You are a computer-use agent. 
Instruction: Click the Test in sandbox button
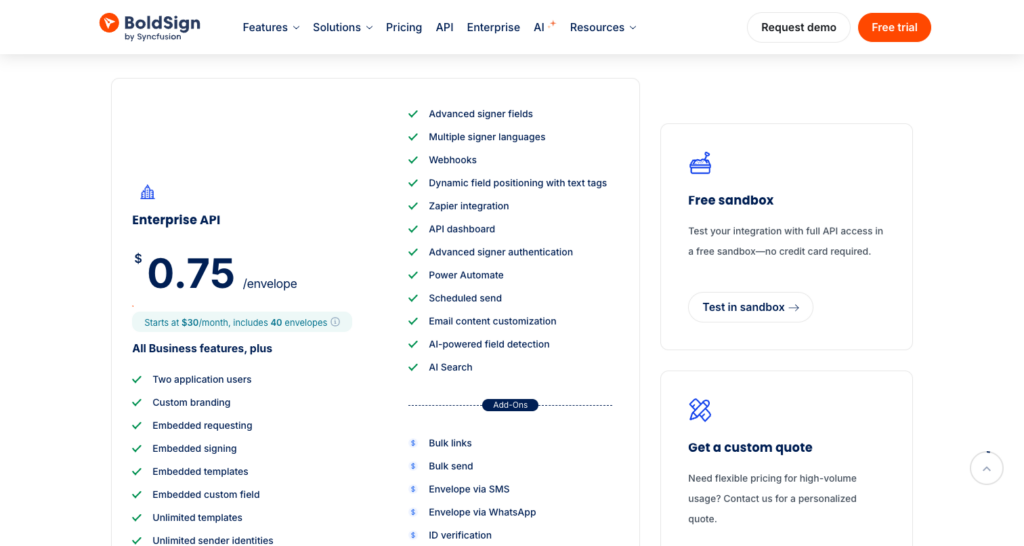pyautogui.click(x=750, y=307)
